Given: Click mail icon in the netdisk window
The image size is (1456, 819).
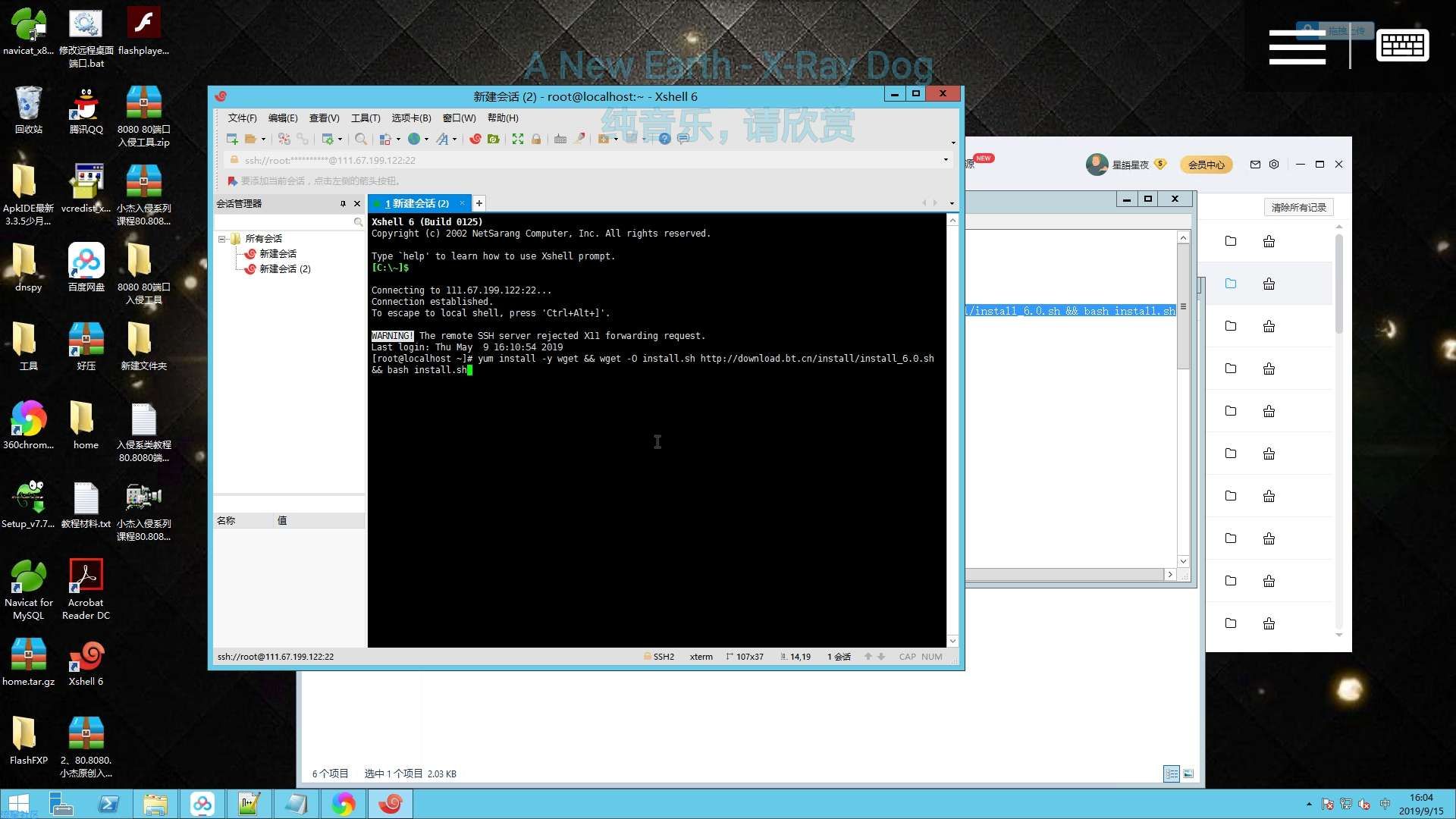Looking at the screenshot, I should point(1255,165).
